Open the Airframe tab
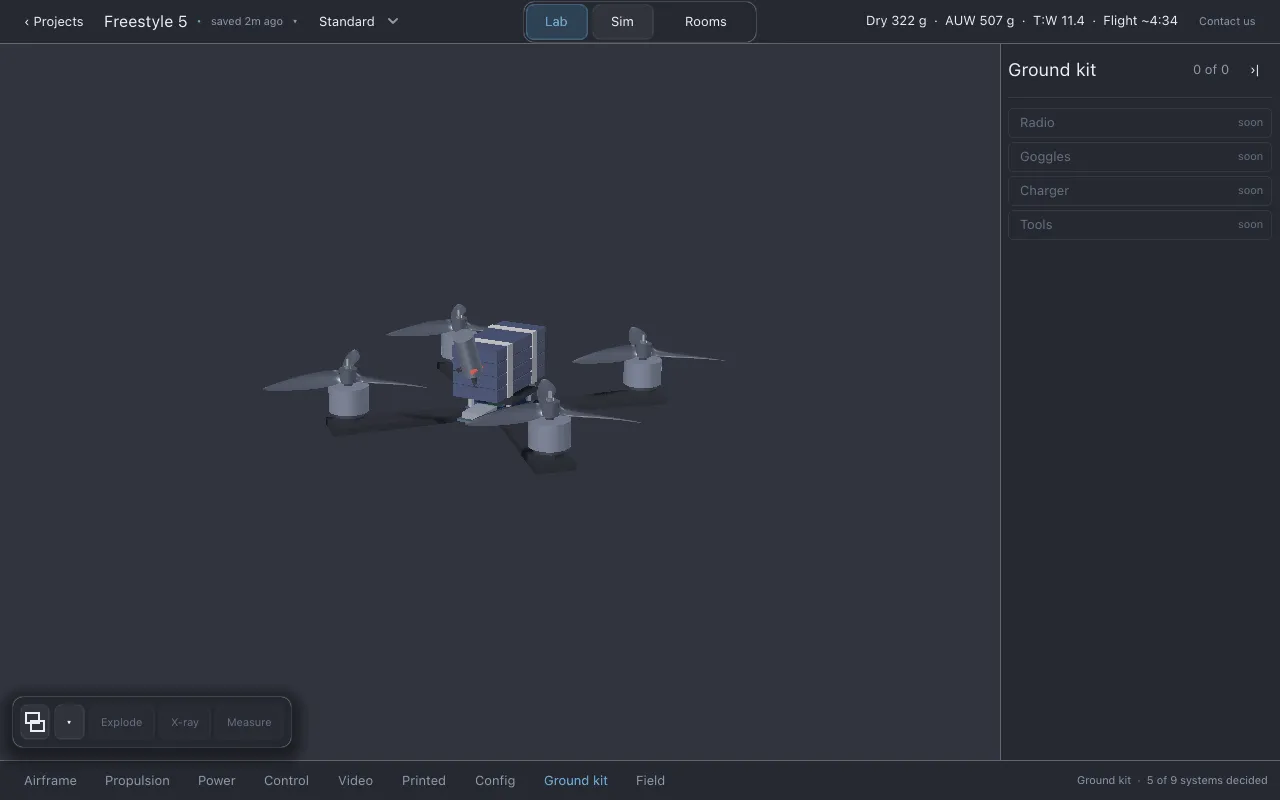The width and height of the screenshot is (1280, 800). [x=50, y=780]
